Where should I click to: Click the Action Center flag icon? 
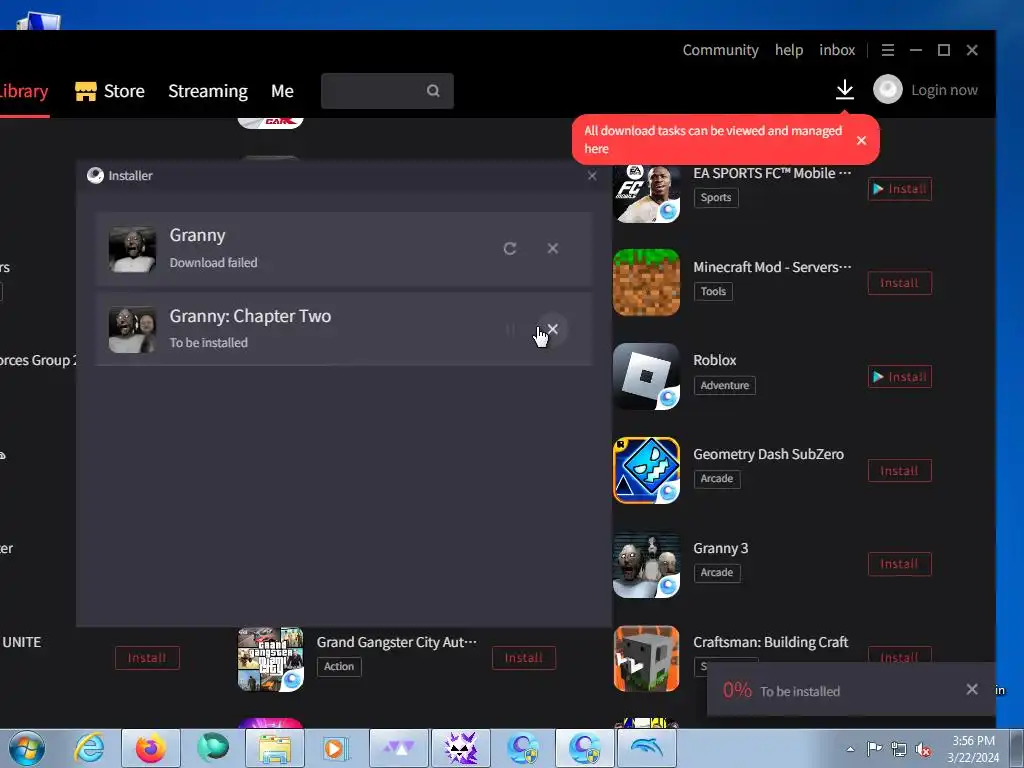coord(874,749)
